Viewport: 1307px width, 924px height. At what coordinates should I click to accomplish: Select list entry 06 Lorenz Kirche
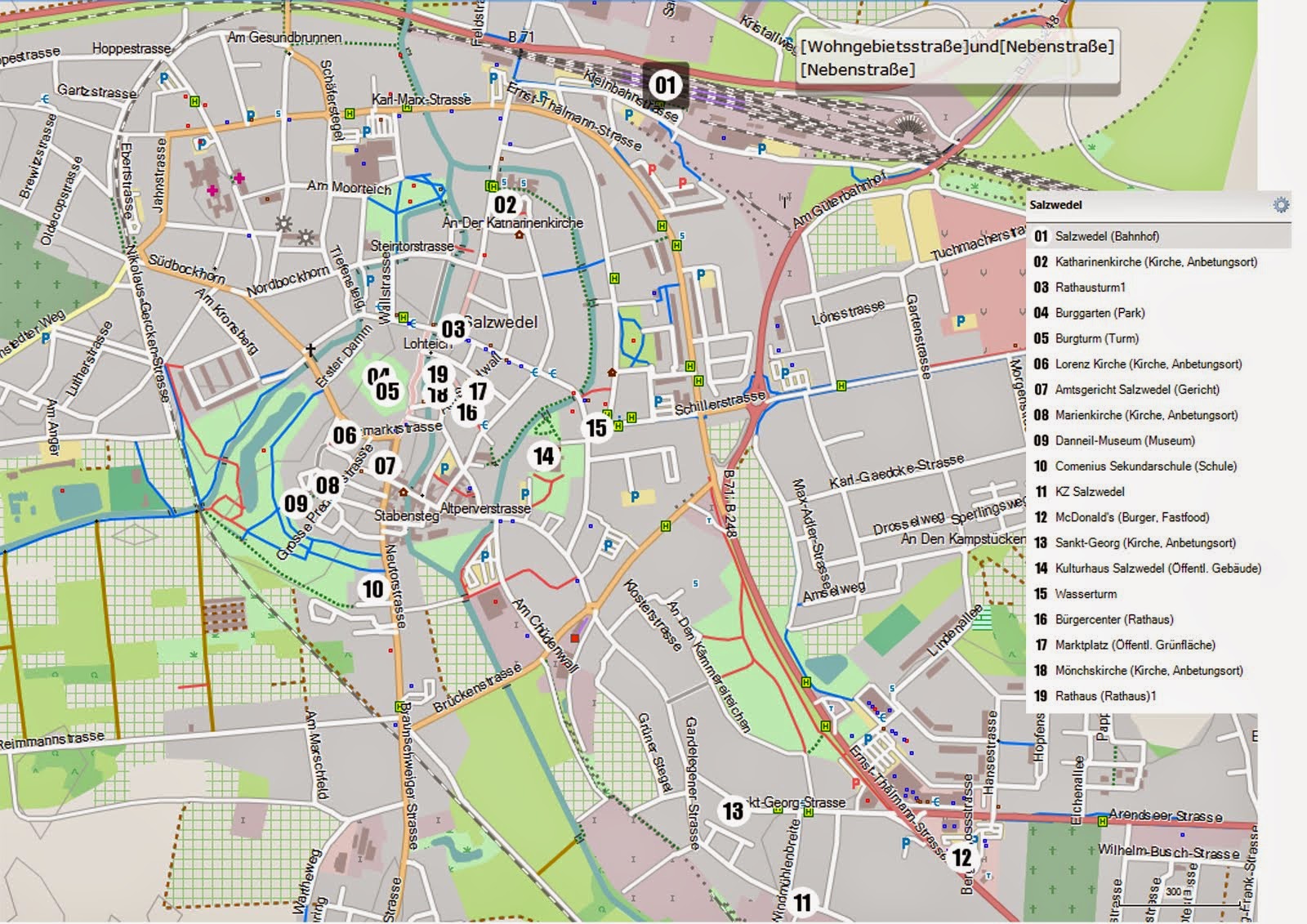point(1159,364)
